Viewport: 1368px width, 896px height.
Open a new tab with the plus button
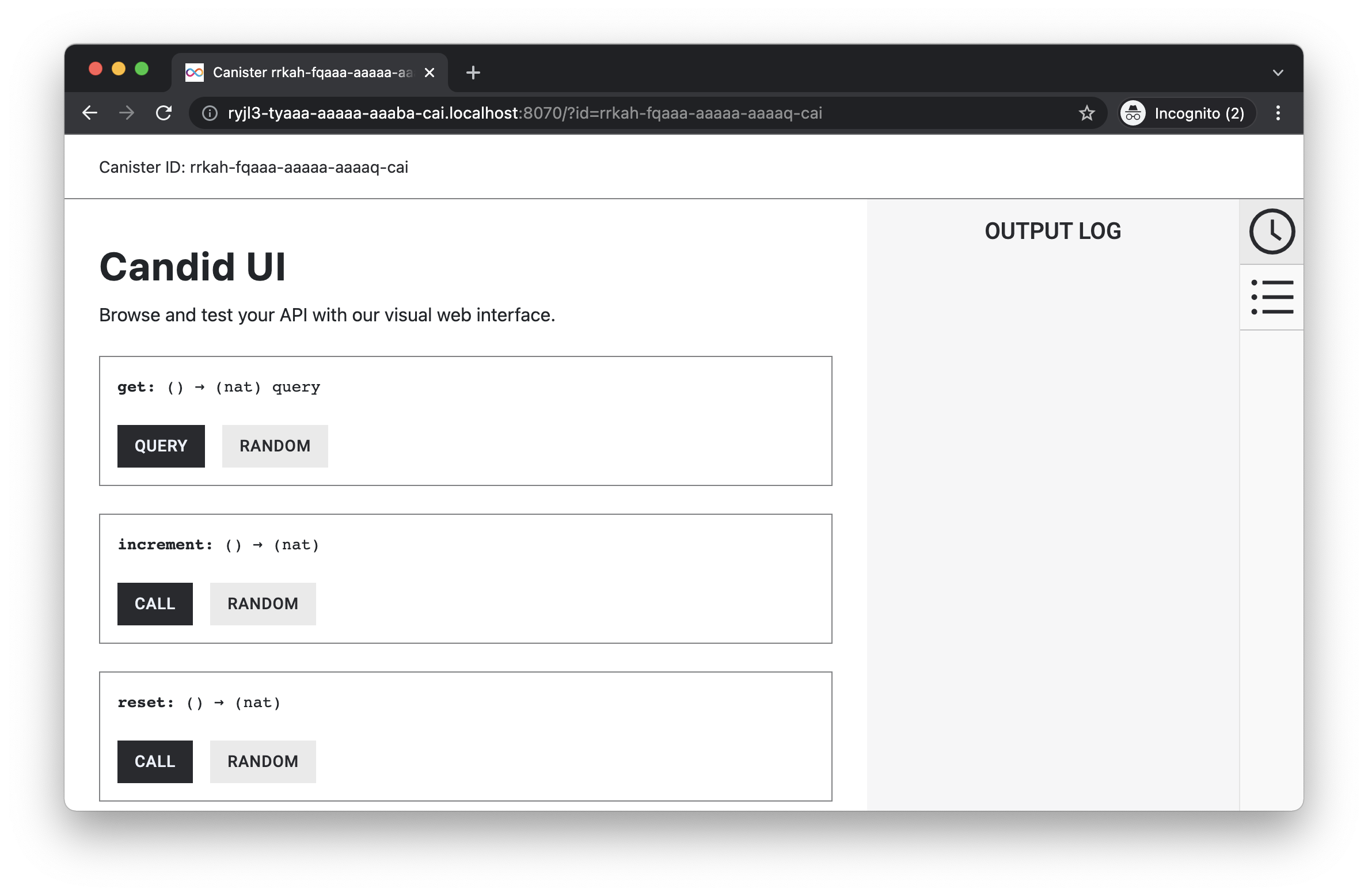pyautogui.click(x=473, y=73)
